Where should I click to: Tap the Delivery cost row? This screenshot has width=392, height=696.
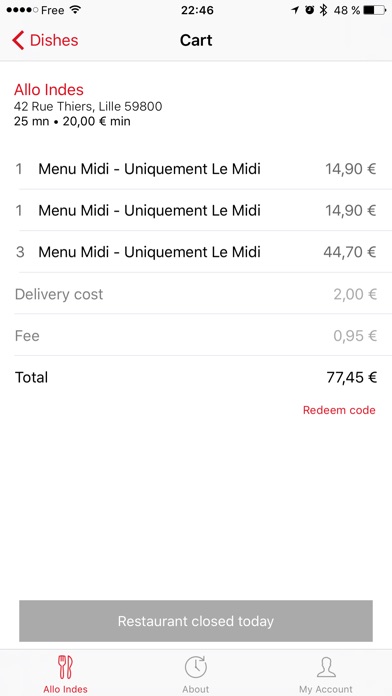click(196, 294)
